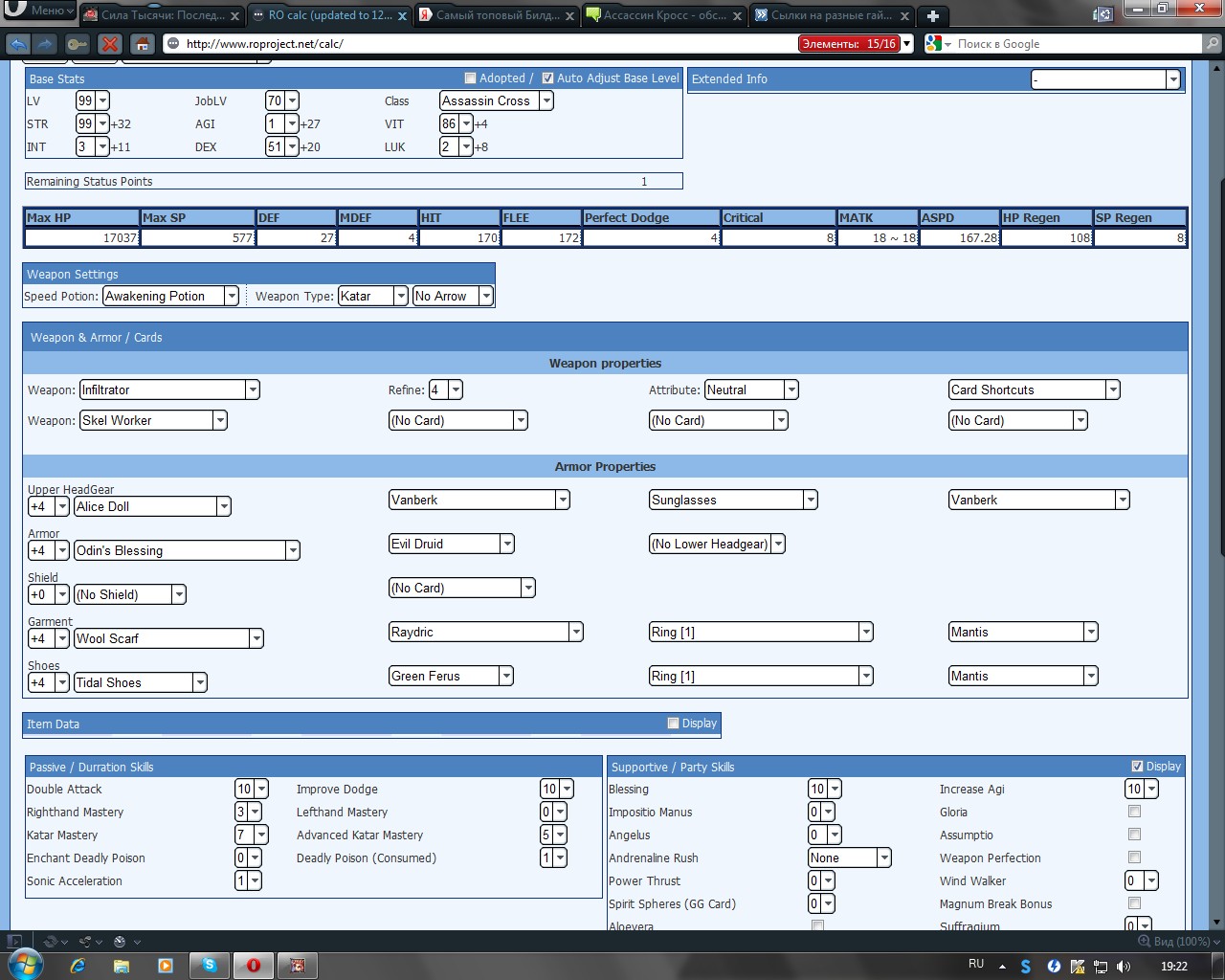Screen dimensions: 1225x980
Task: Launch Internet Explorer from taskbar
Action: [x=78, y=966]
